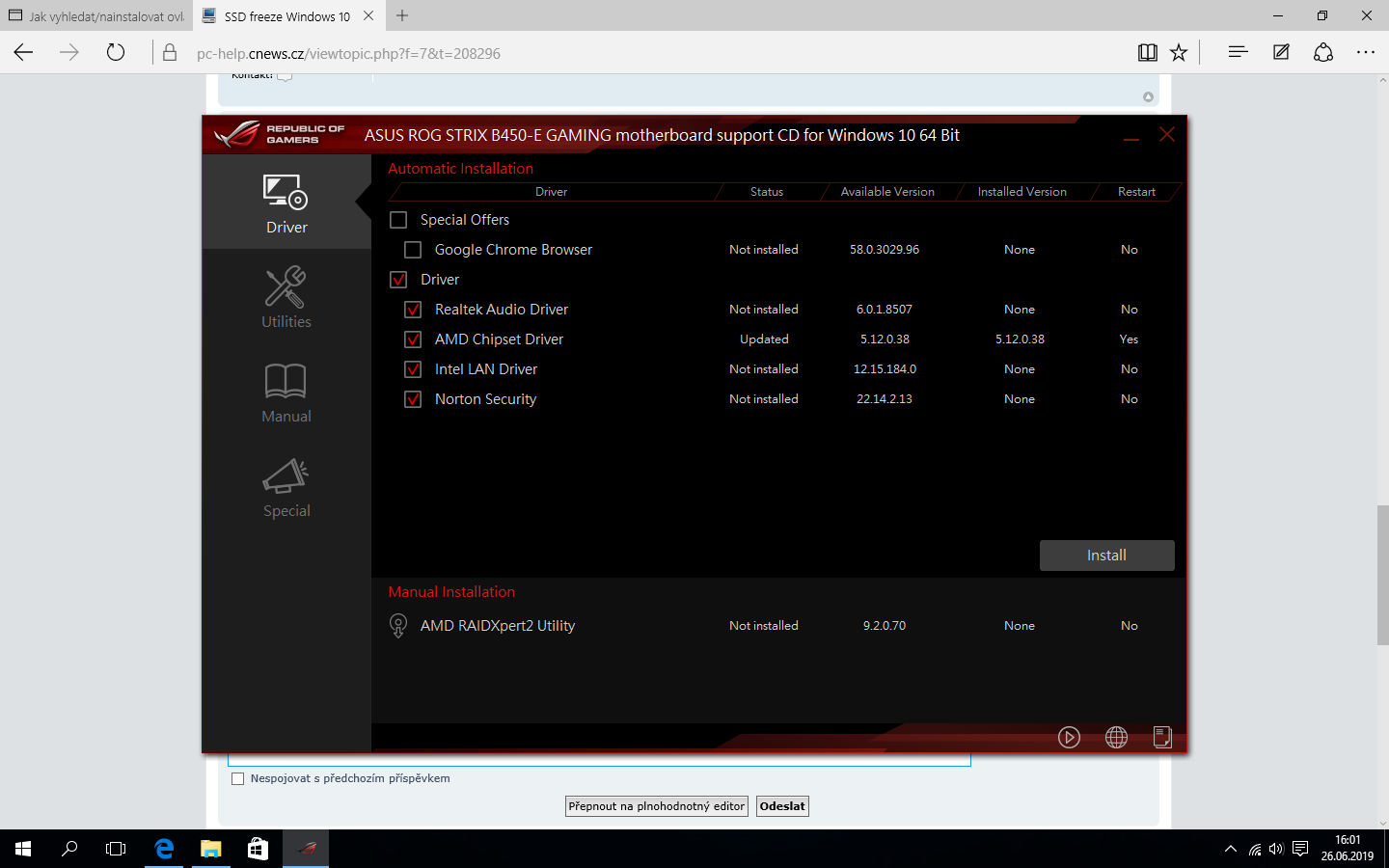The height and width of the screenshot is (868, 1389).
Task: Open the Utilities section in ASUS sidebar
Action: 286,297
